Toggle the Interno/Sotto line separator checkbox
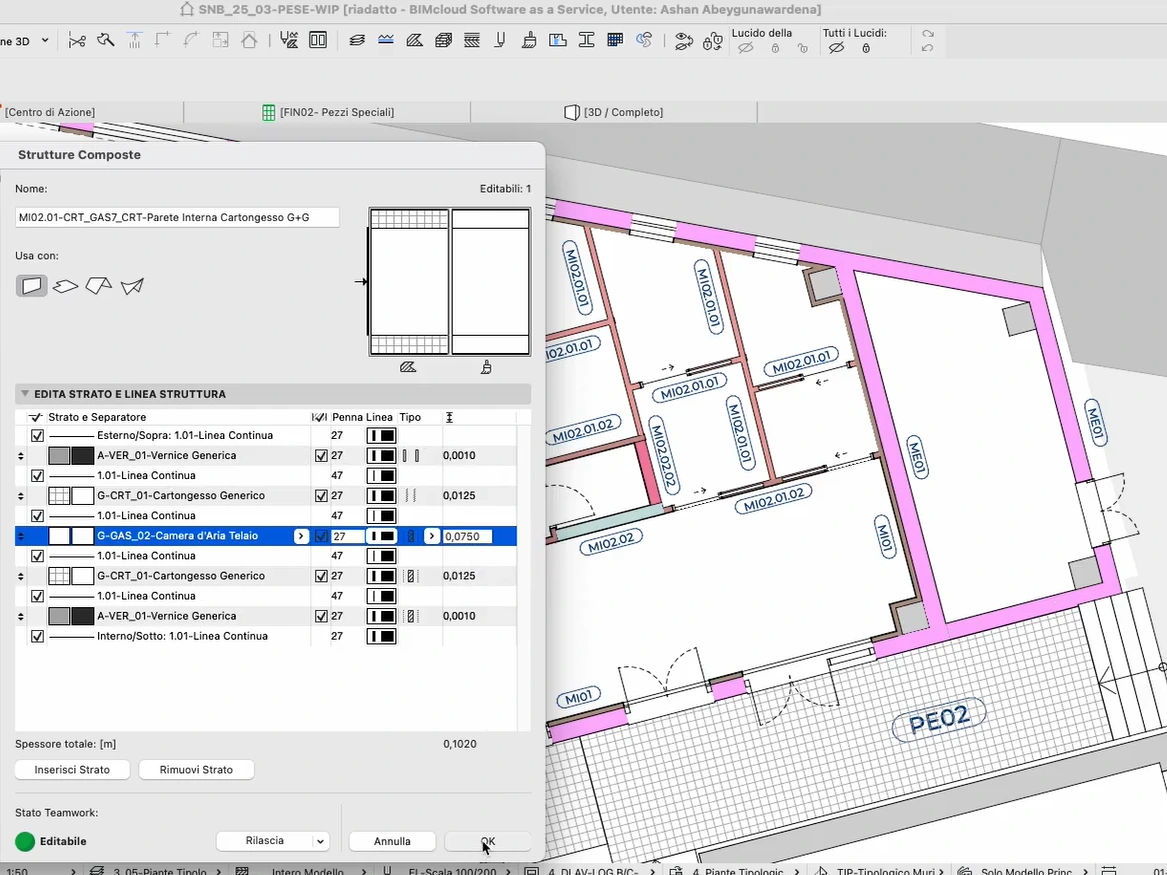Screen dimensions: 1167x875 coord(38,636)
